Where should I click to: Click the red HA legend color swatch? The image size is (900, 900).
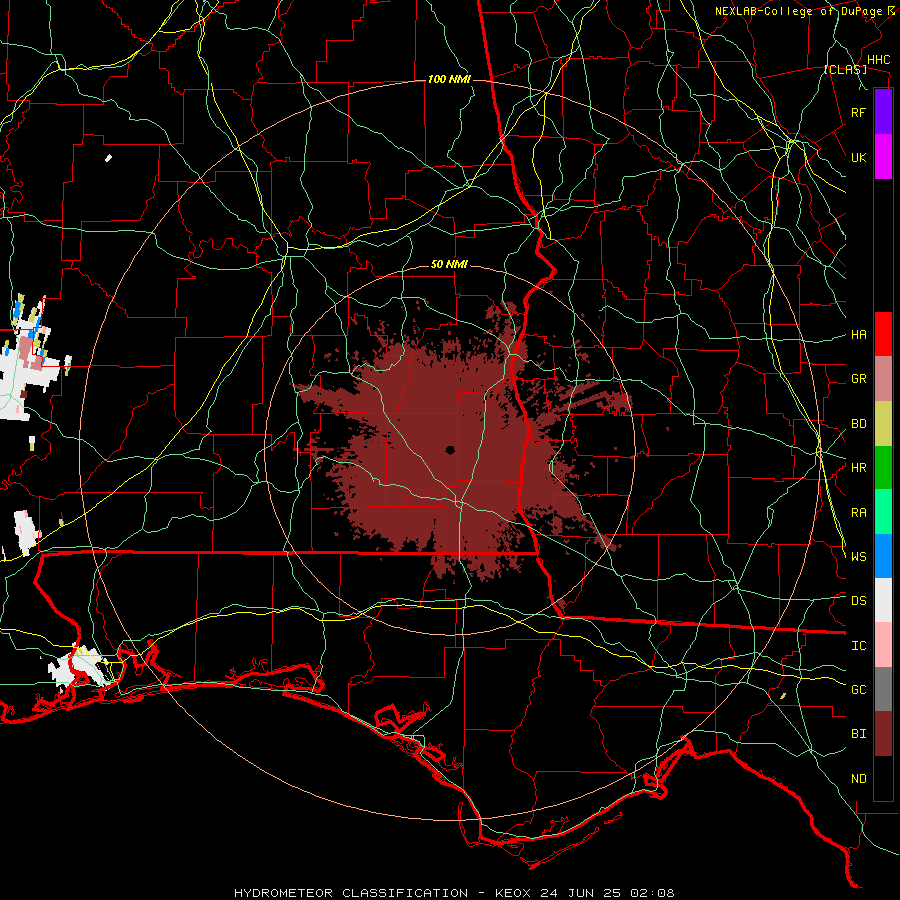(883, 334)
